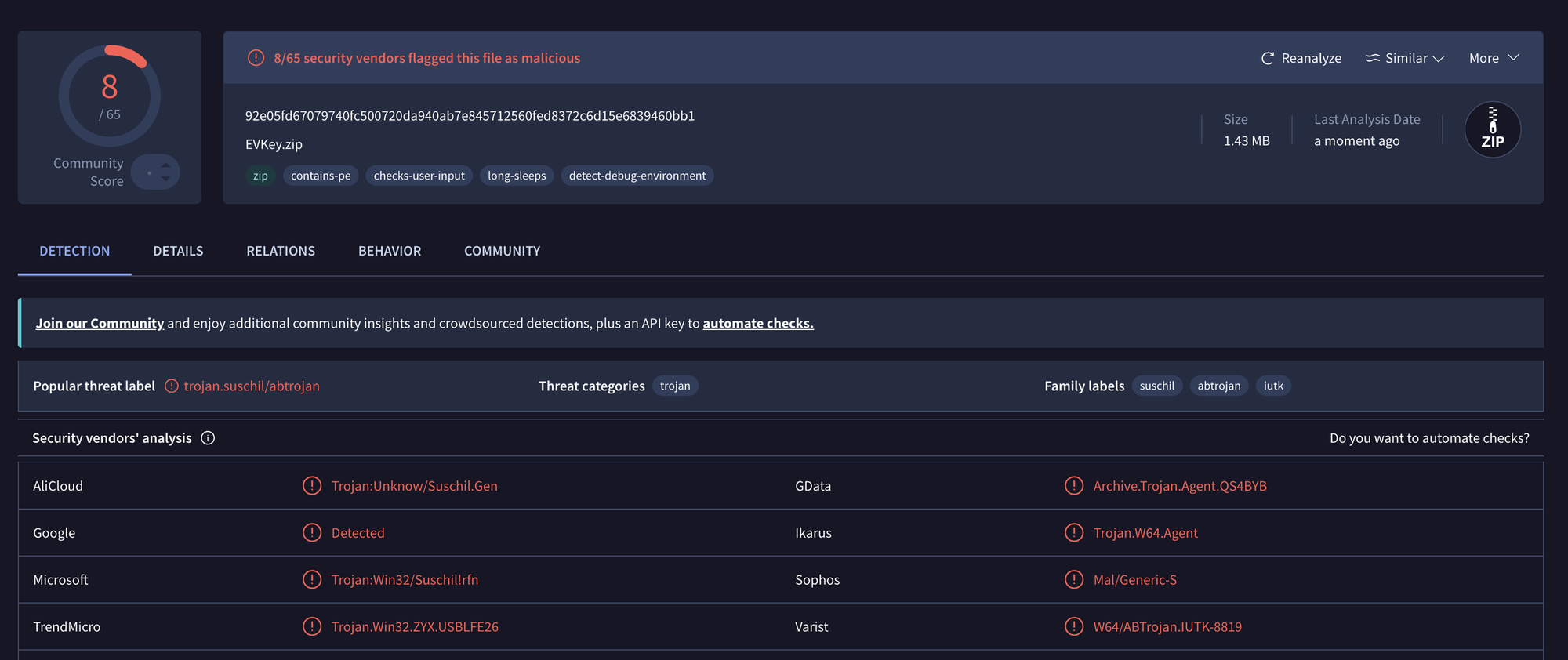Click the ZIP file type icon
Screen dimensions: 1568x660
pos(1493,129)
